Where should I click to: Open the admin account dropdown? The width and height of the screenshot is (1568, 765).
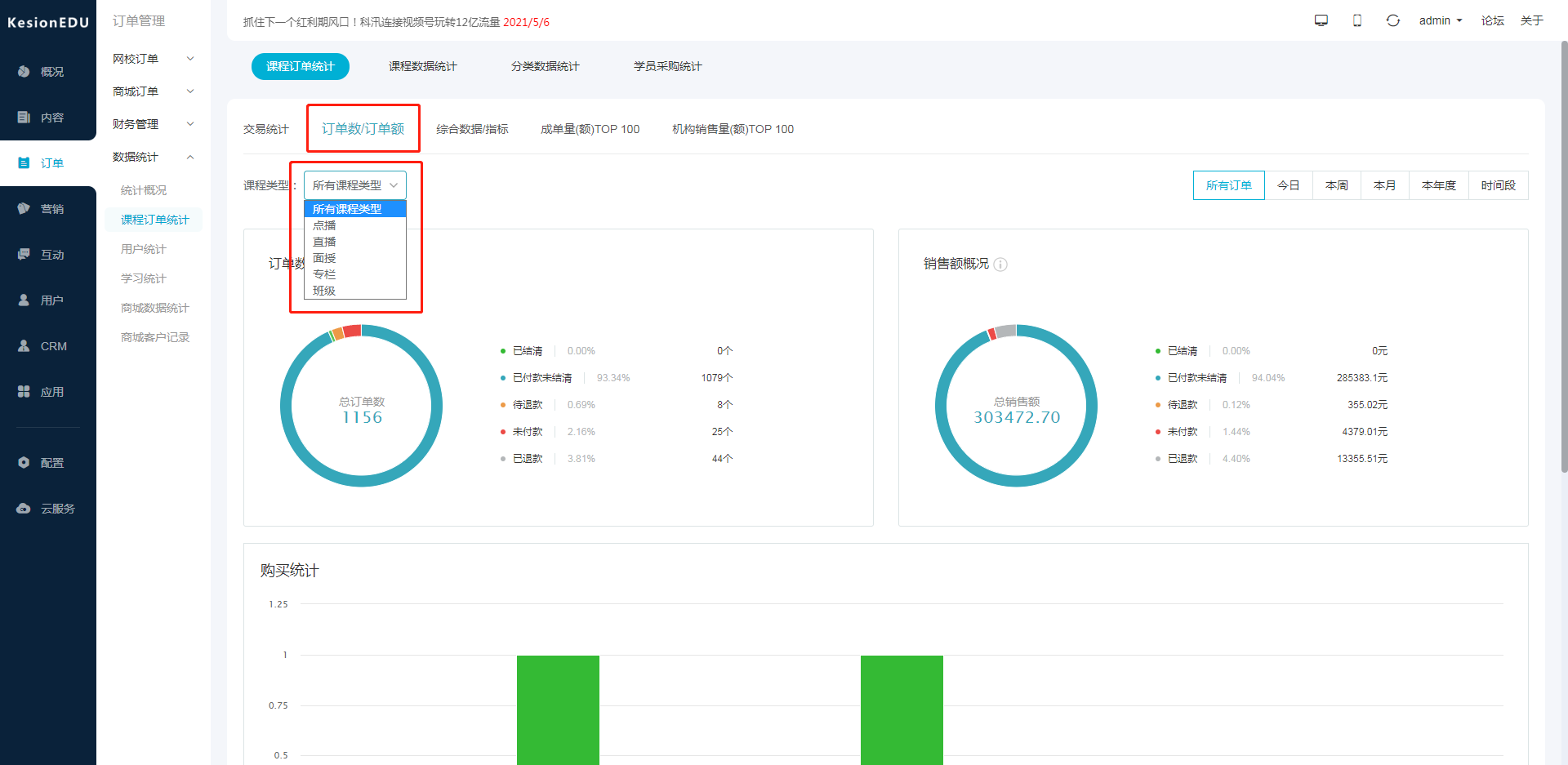coord(1441,20)
